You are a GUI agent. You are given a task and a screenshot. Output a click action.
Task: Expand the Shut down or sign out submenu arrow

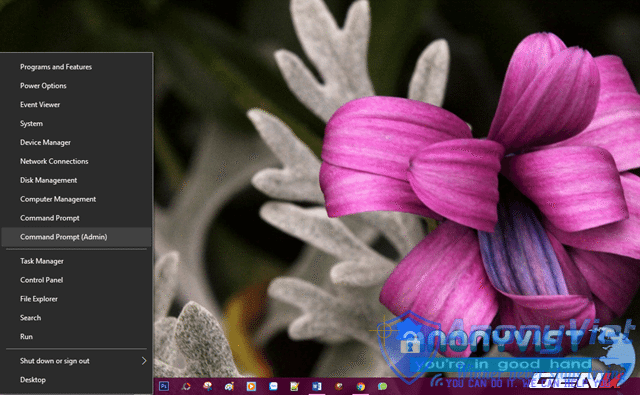pos(144,361)
